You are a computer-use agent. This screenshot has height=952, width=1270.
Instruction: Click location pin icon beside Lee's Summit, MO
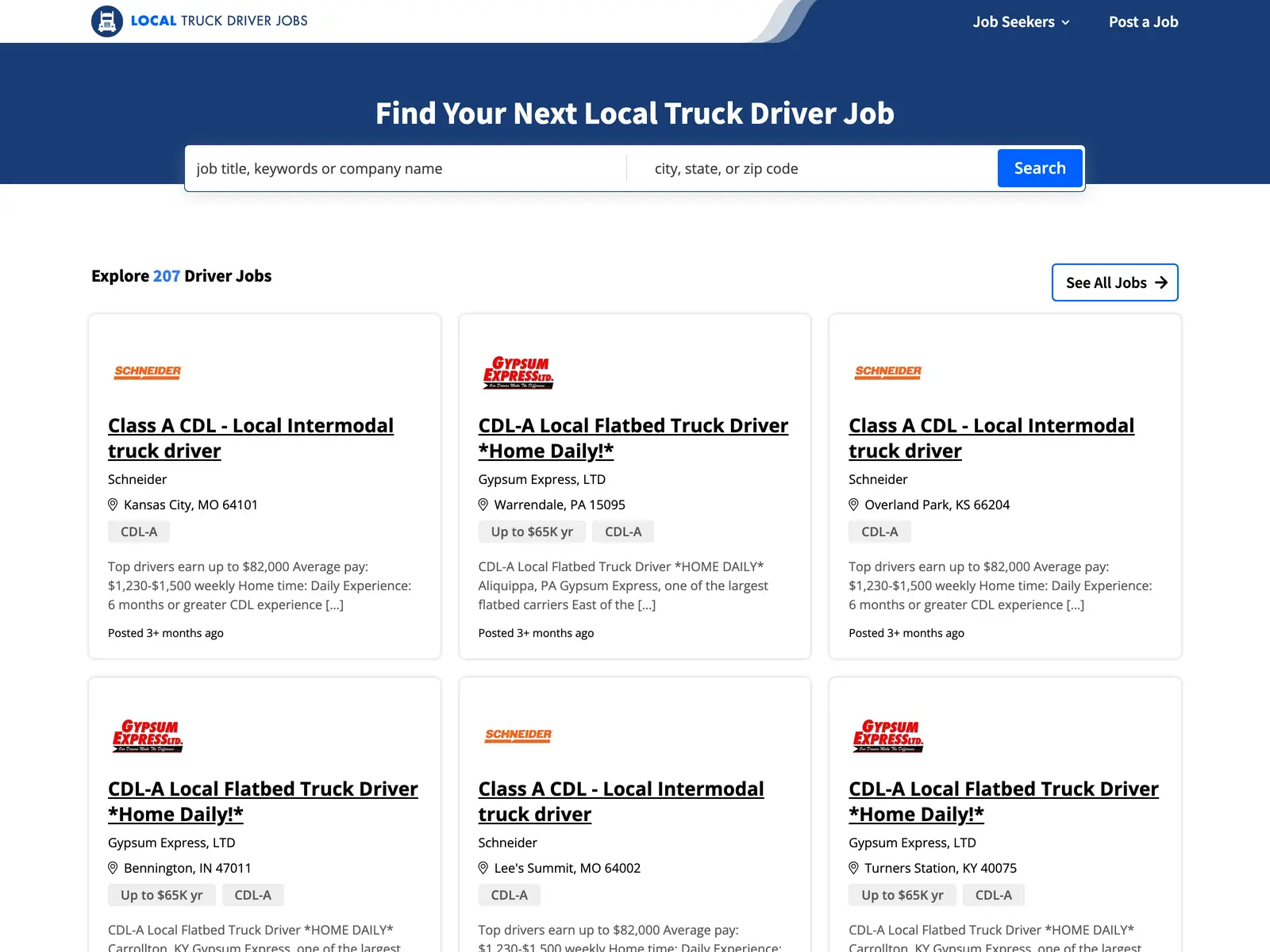[x=483, y=868]
